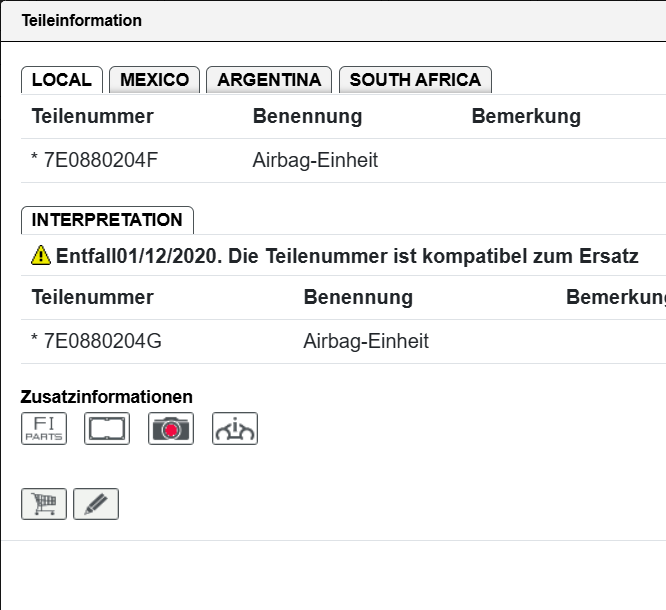Select the INTERPRETATION tab
Screen dimensions: 666x610
[107, 220]
